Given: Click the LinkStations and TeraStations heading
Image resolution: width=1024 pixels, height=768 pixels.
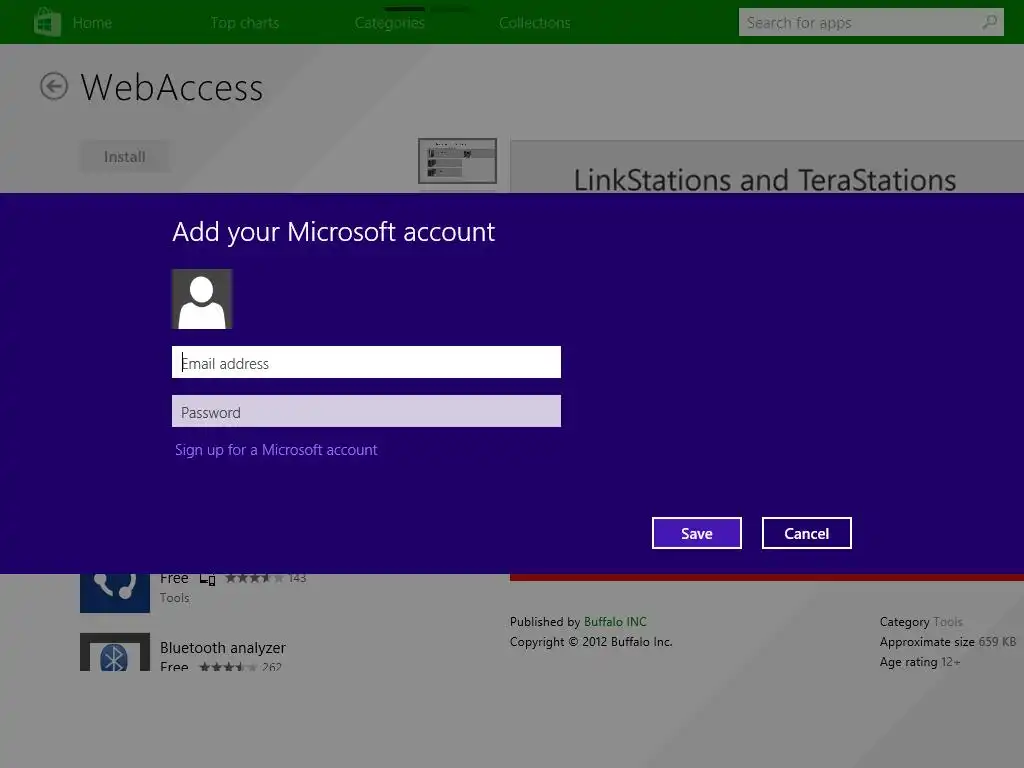Looking at the screenshot, I should [x=765, y=180].
